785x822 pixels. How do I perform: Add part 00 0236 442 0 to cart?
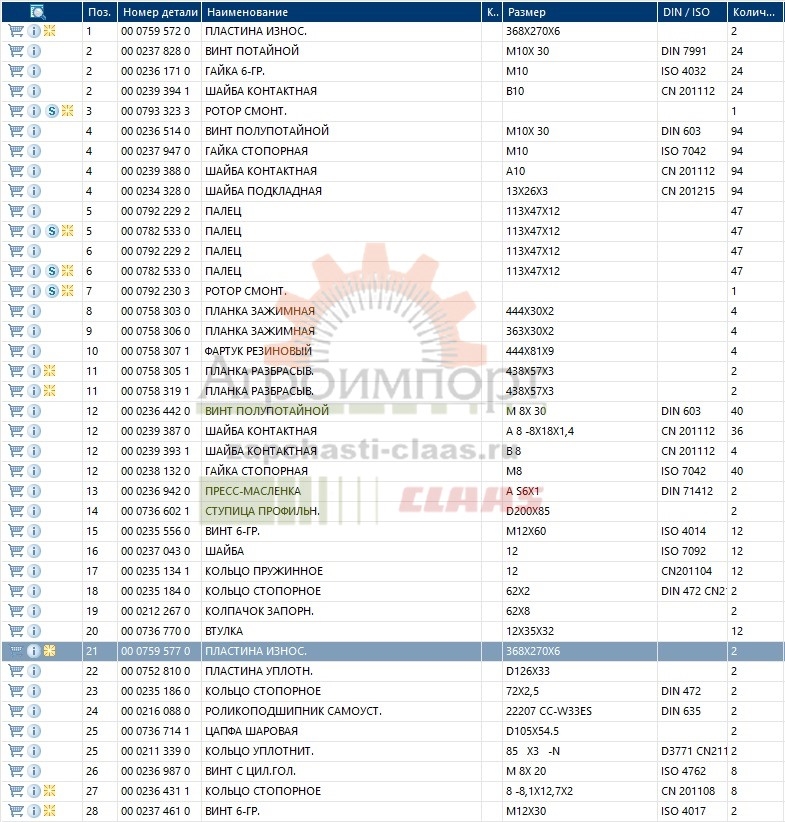click(16, 411)
